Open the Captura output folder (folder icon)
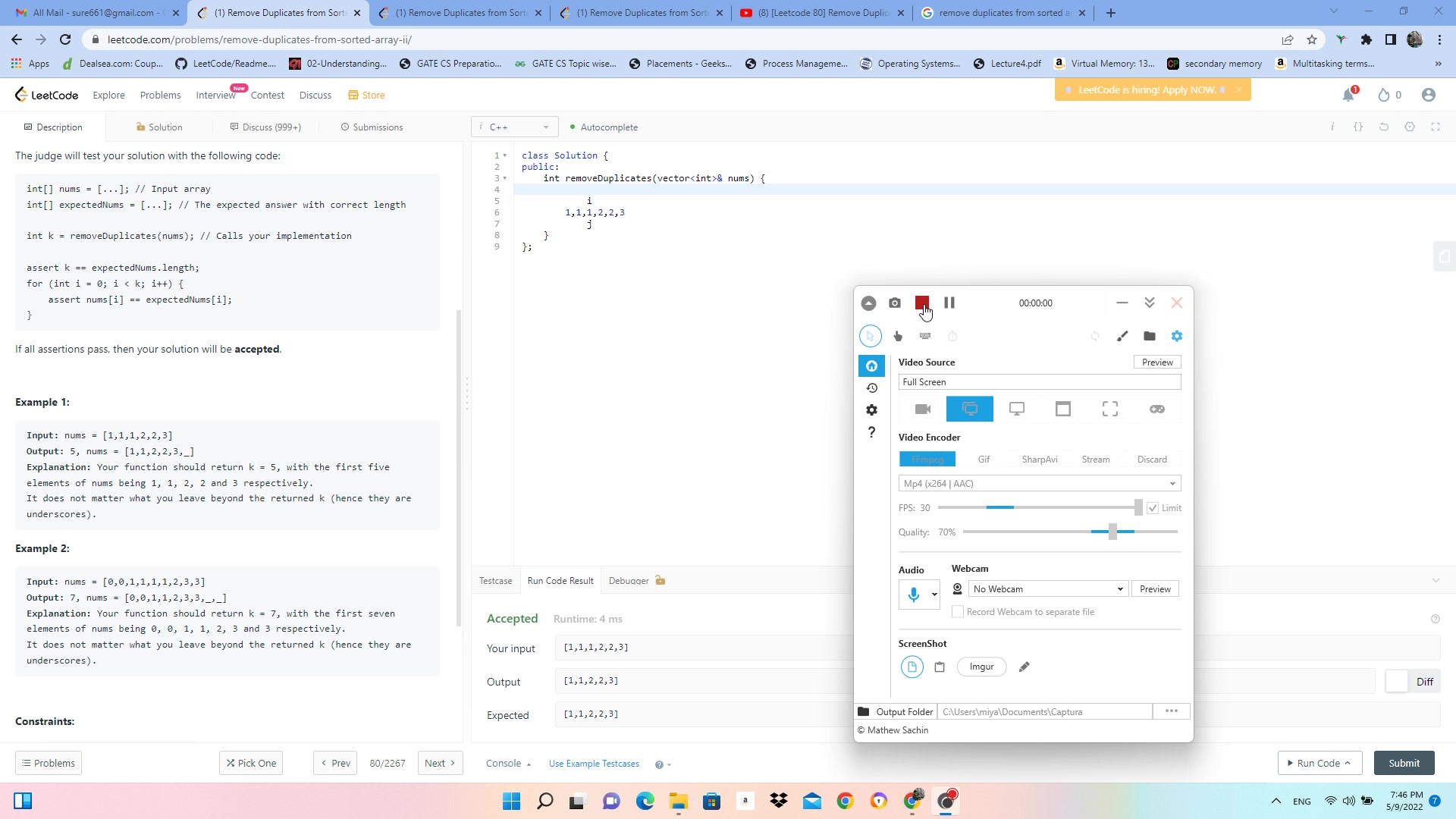Viewport: 1456px width, 819px height. pos(1150,336)
